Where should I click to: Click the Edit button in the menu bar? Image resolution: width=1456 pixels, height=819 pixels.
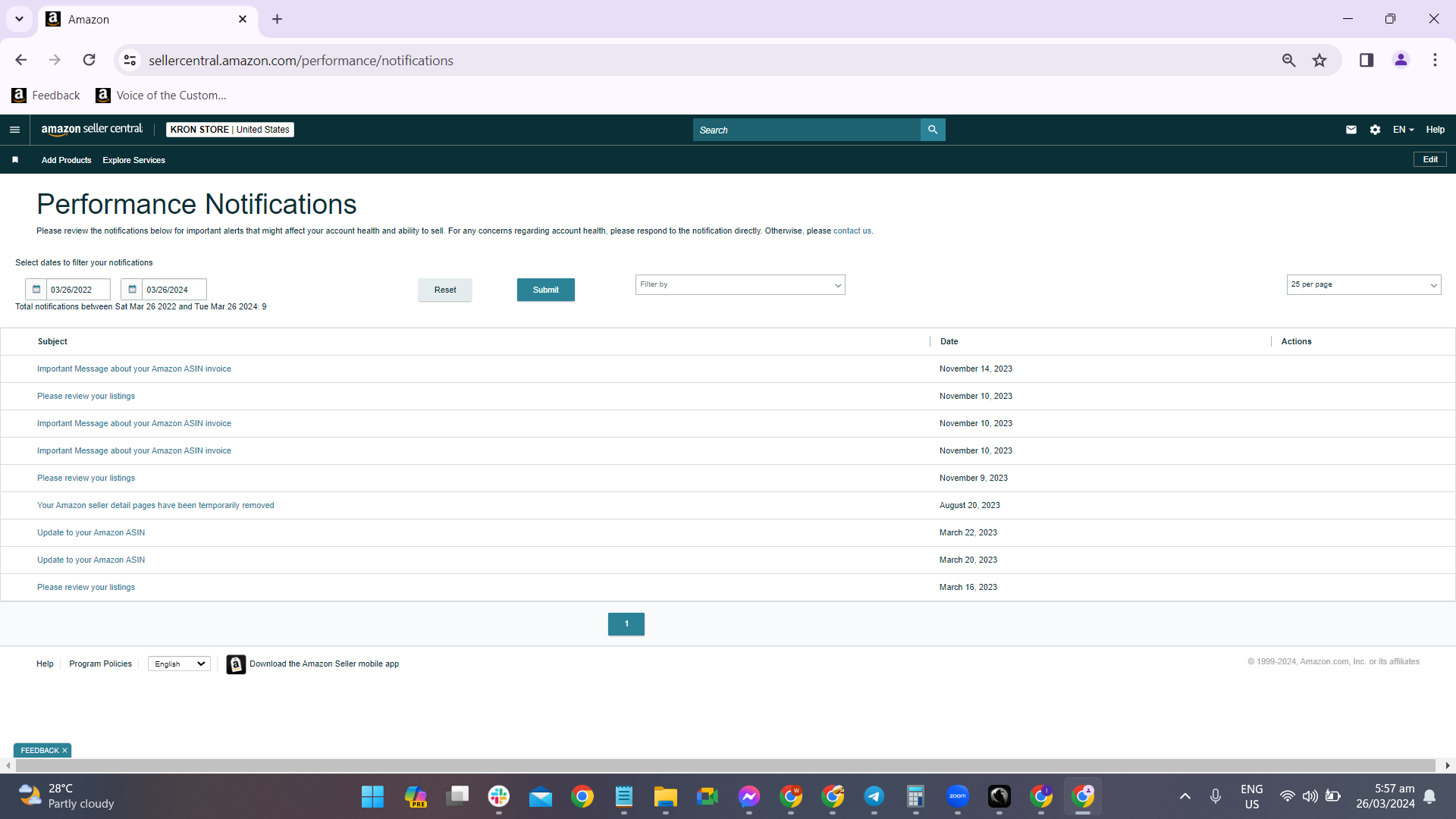click(x=1430, y=160)
